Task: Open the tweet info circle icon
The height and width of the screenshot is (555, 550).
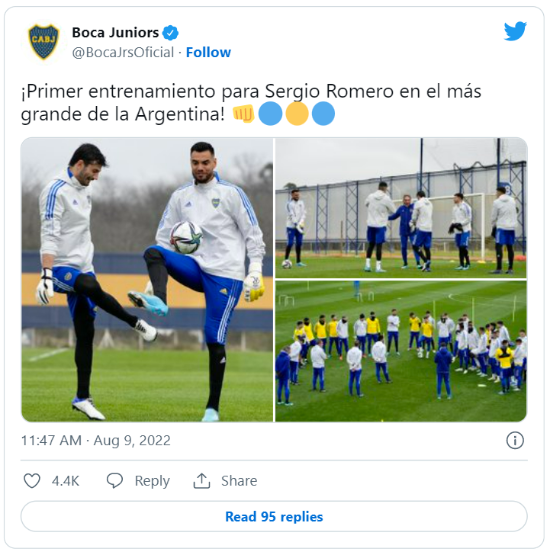Action: [515, 441]
